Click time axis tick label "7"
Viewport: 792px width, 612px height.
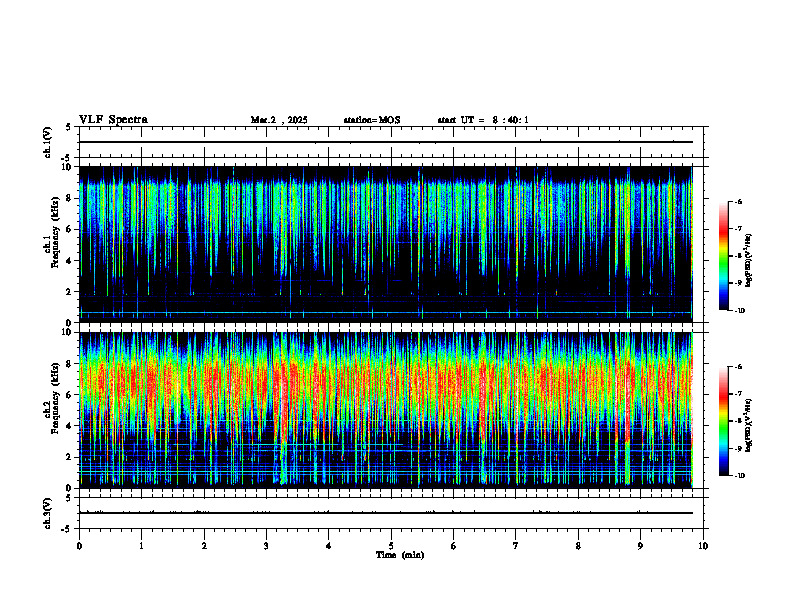point(516,545)
